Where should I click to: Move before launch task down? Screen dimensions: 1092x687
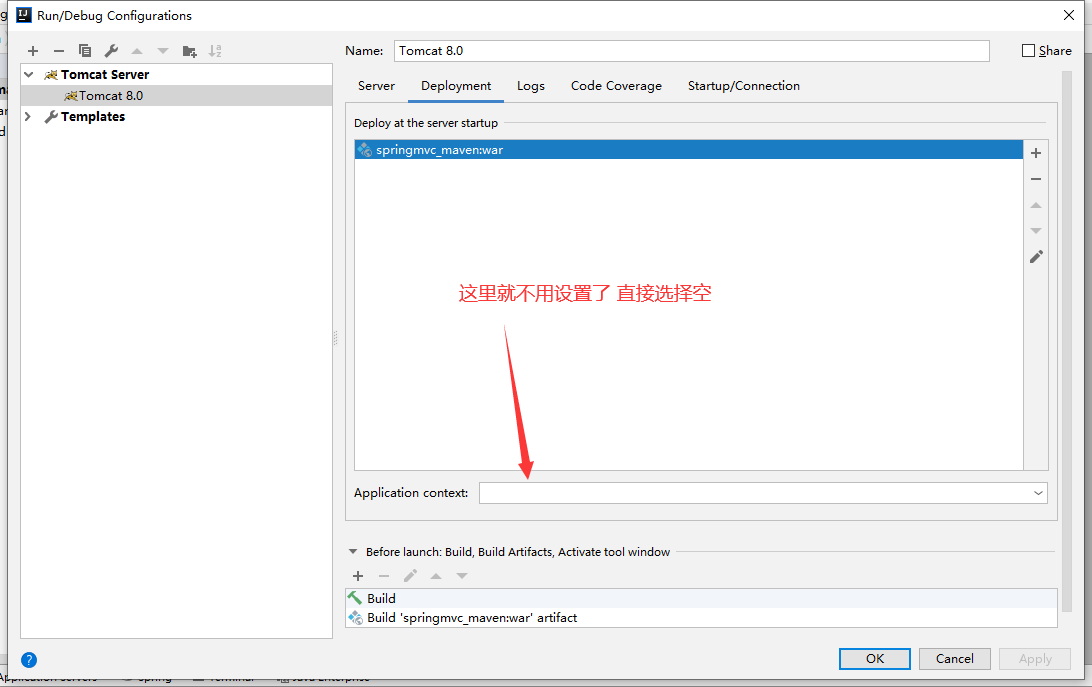point(462,576)
